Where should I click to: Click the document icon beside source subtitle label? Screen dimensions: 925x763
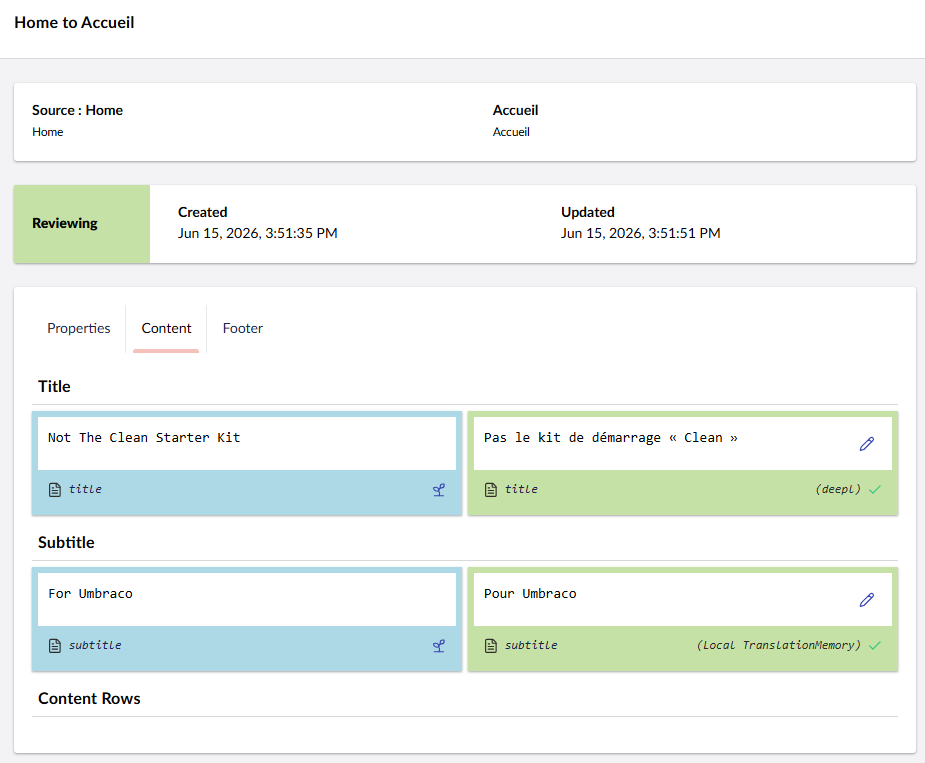point(54,646)
